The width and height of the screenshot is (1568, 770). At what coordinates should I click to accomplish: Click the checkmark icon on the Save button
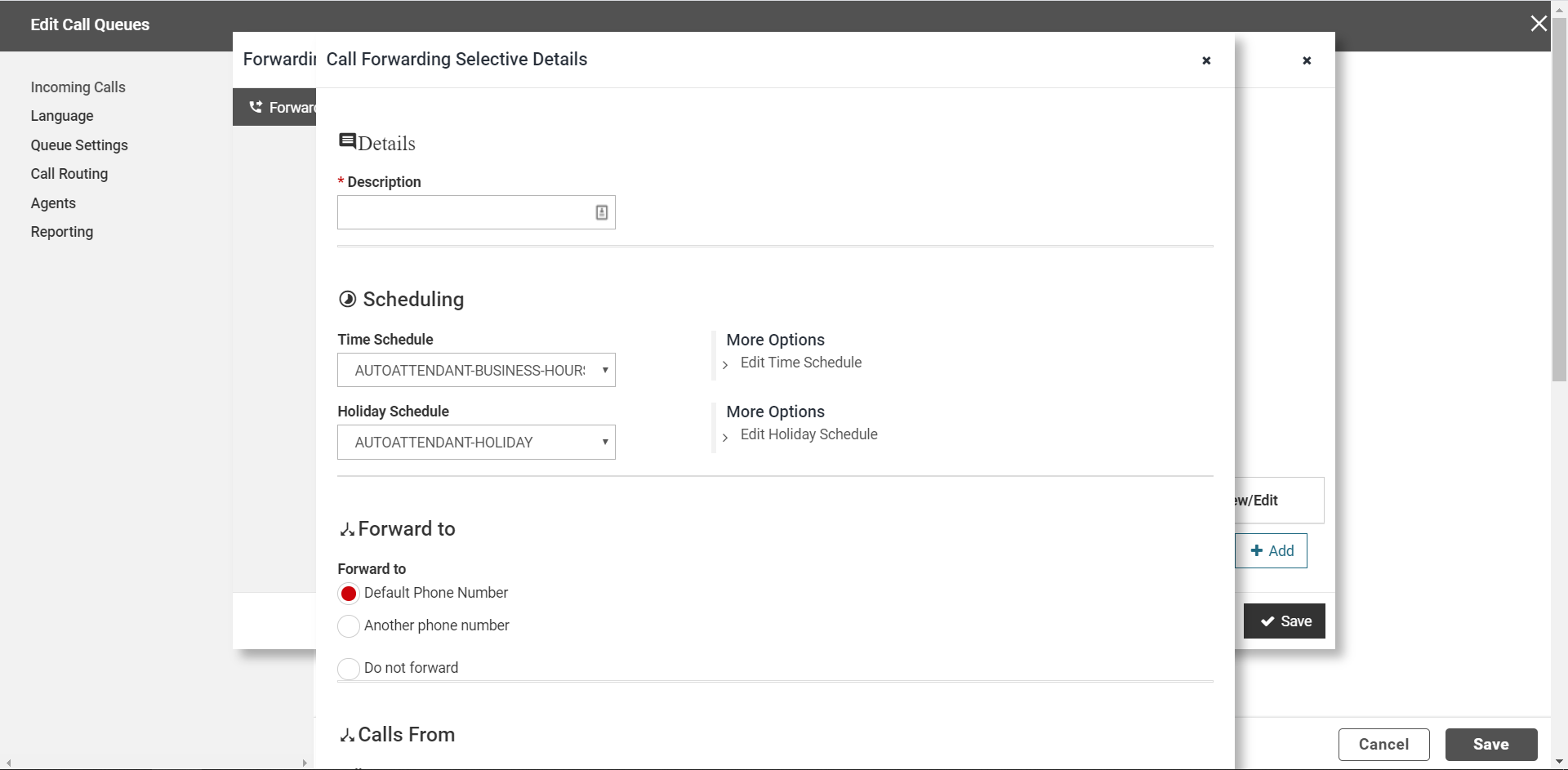(x=1267, y=621)
